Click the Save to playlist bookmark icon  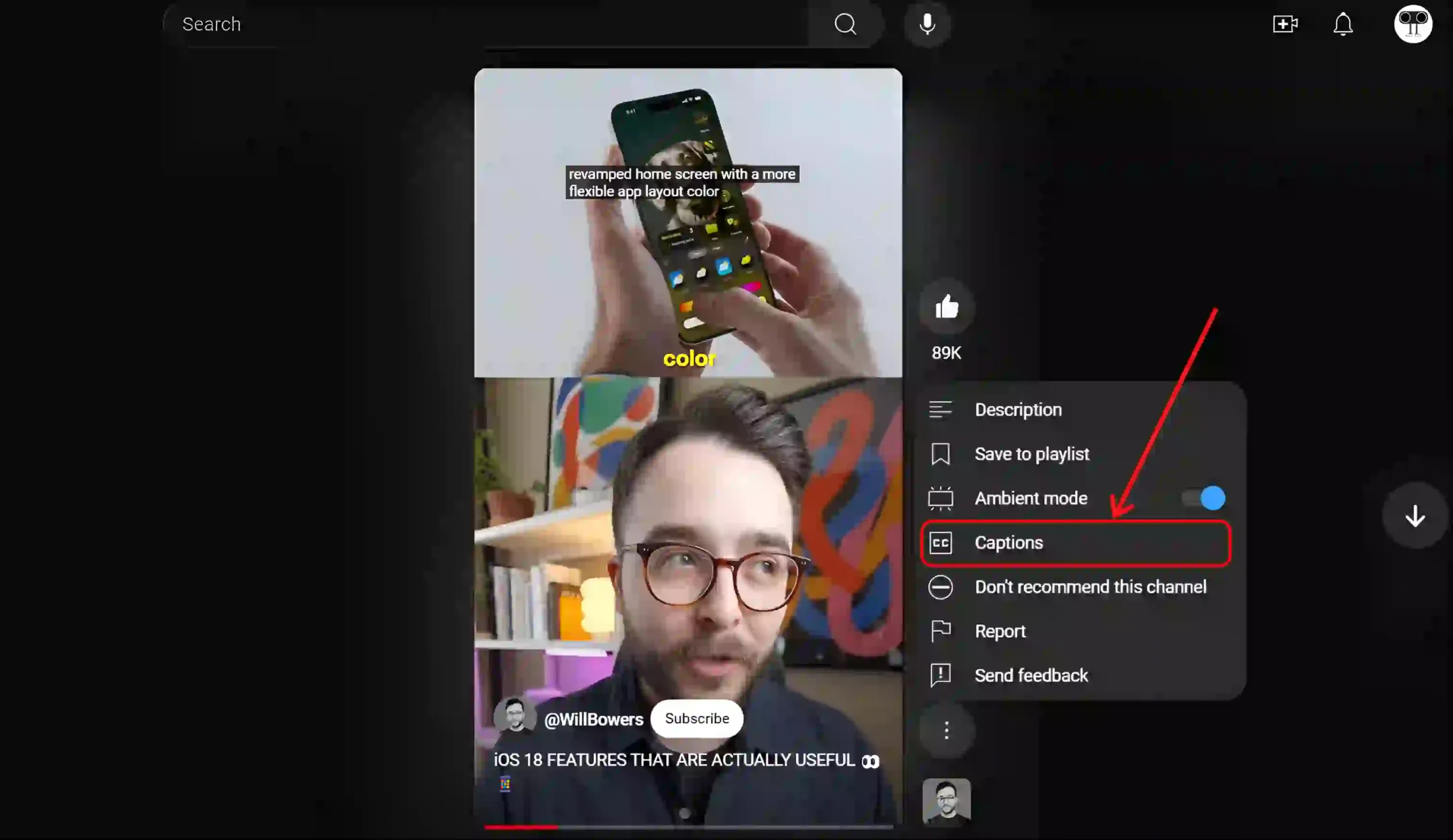[x=940, y=454]
